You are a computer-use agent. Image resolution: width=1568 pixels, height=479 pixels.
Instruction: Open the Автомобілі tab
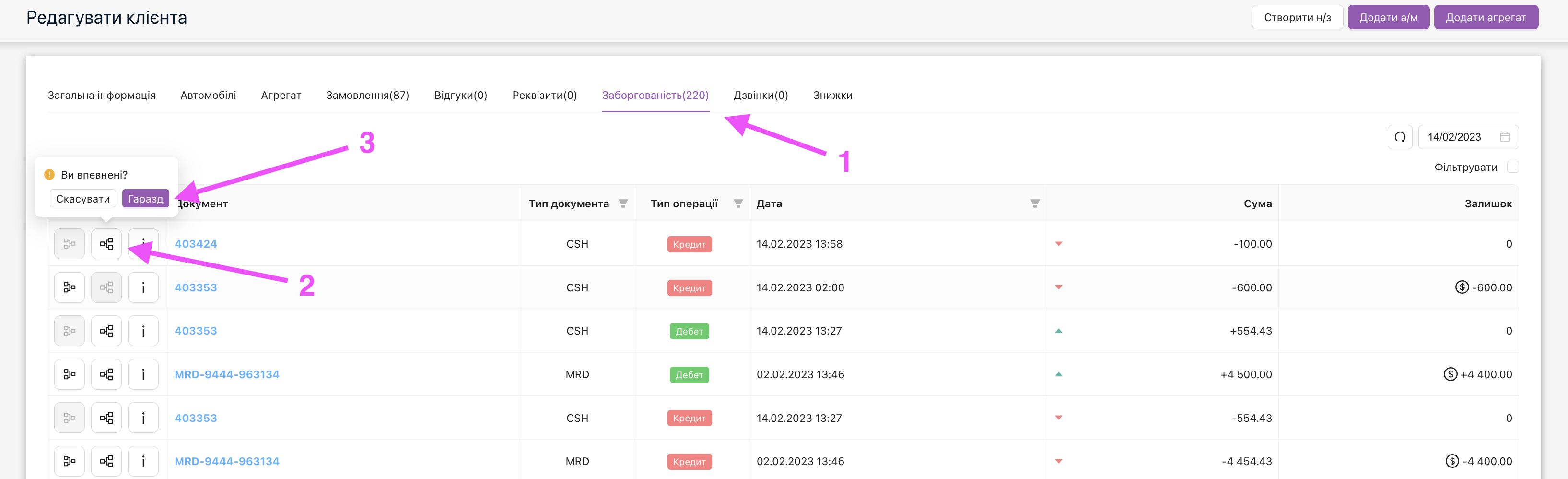coord(208,95)
